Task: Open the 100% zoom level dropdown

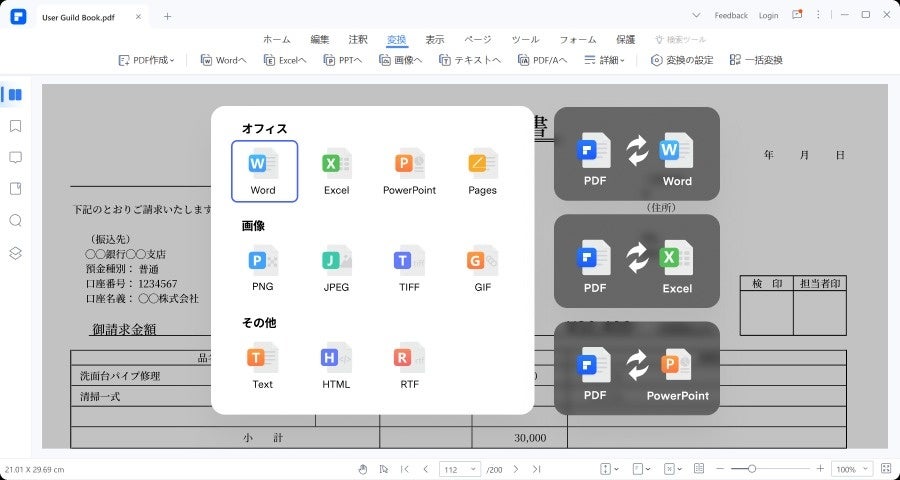Action: pos(853,469)
